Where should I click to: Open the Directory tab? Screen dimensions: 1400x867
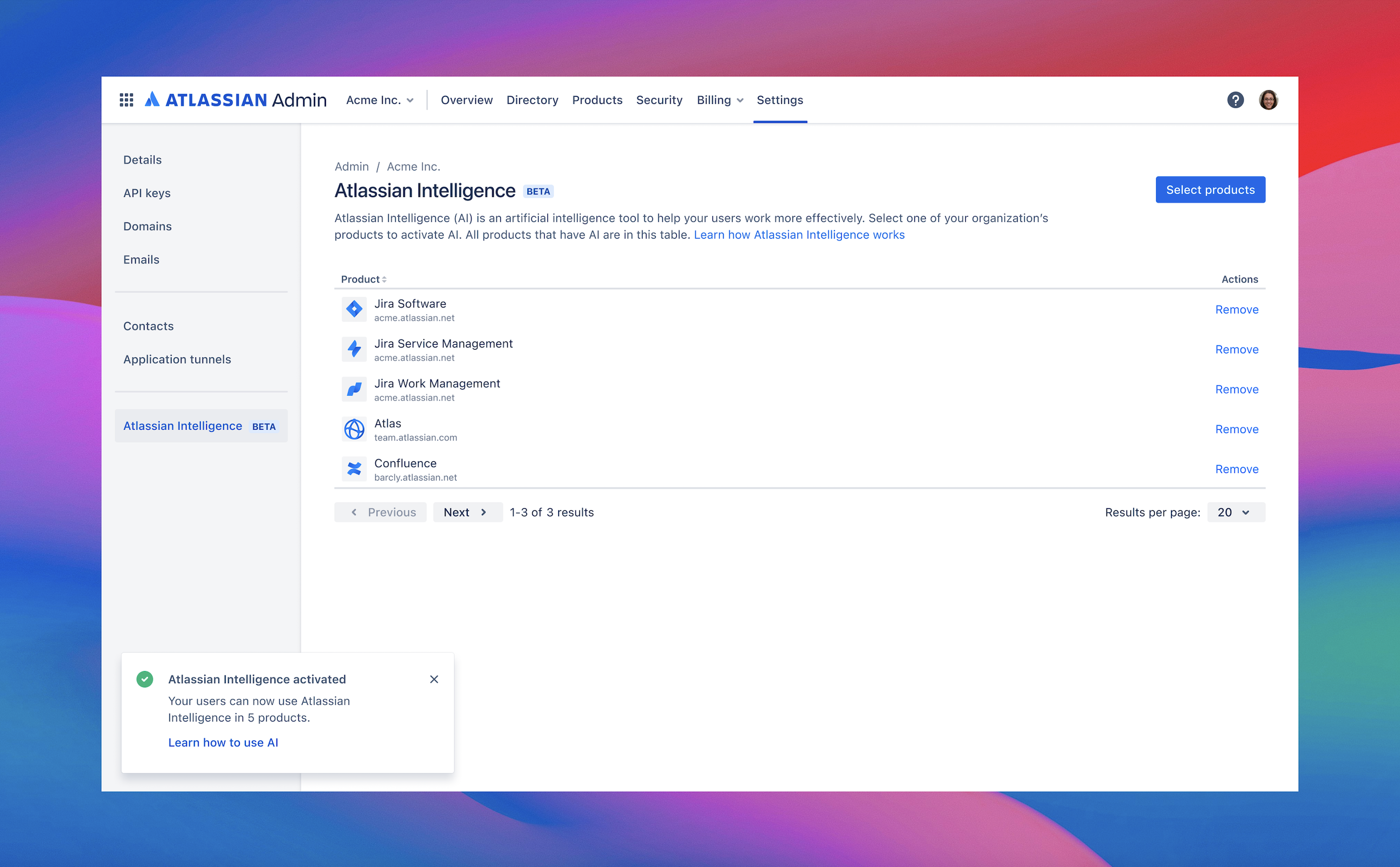point(532,100)
